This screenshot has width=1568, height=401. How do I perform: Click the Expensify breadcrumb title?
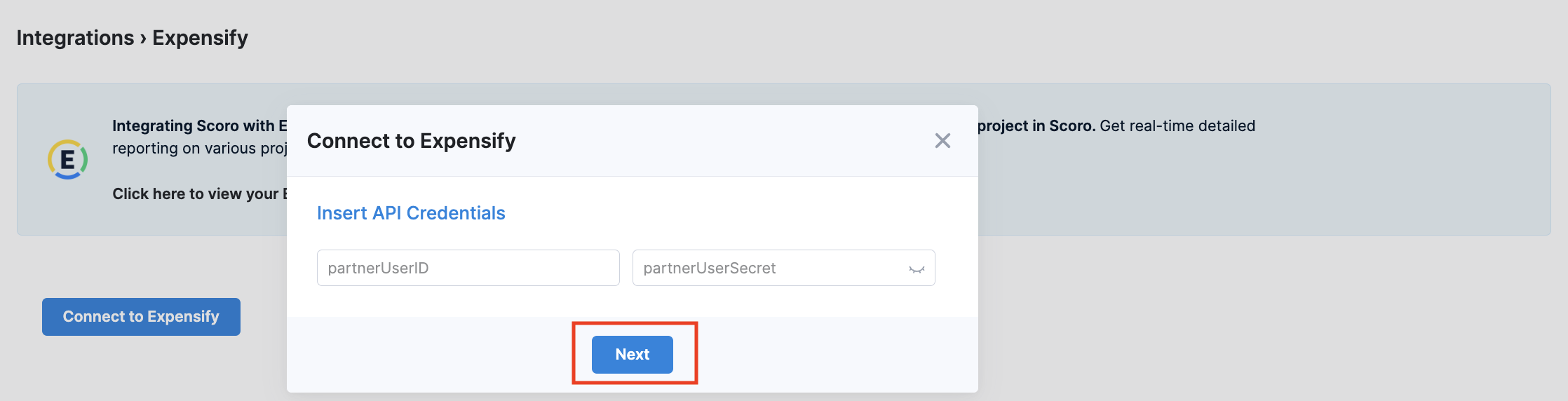[x=200, y=38]
